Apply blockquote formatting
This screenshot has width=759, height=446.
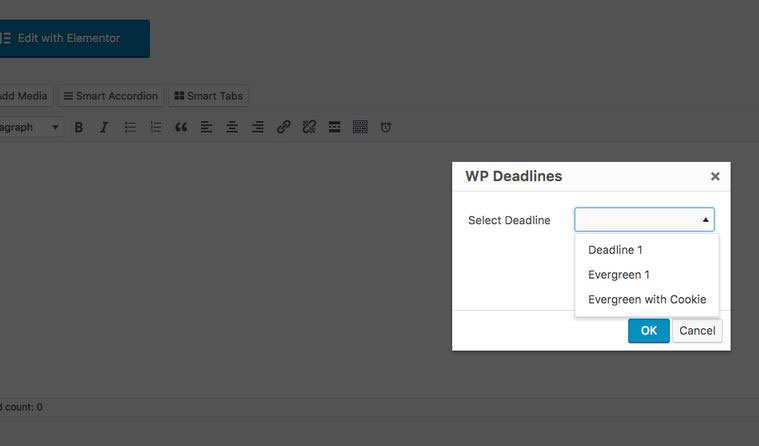(181, 127)
